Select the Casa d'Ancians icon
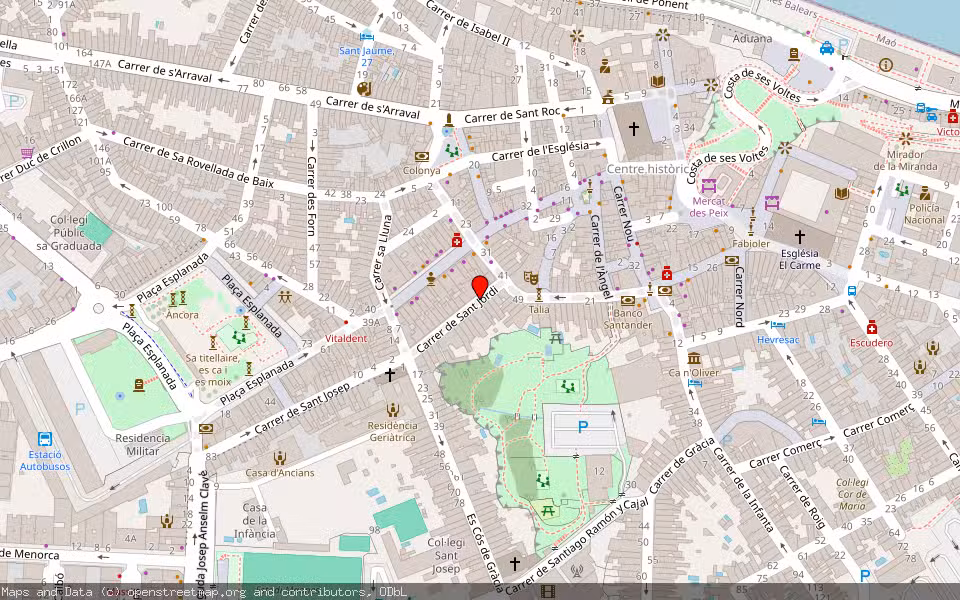The width and height of the screenshot is (960, 600). tap(280, 458)
